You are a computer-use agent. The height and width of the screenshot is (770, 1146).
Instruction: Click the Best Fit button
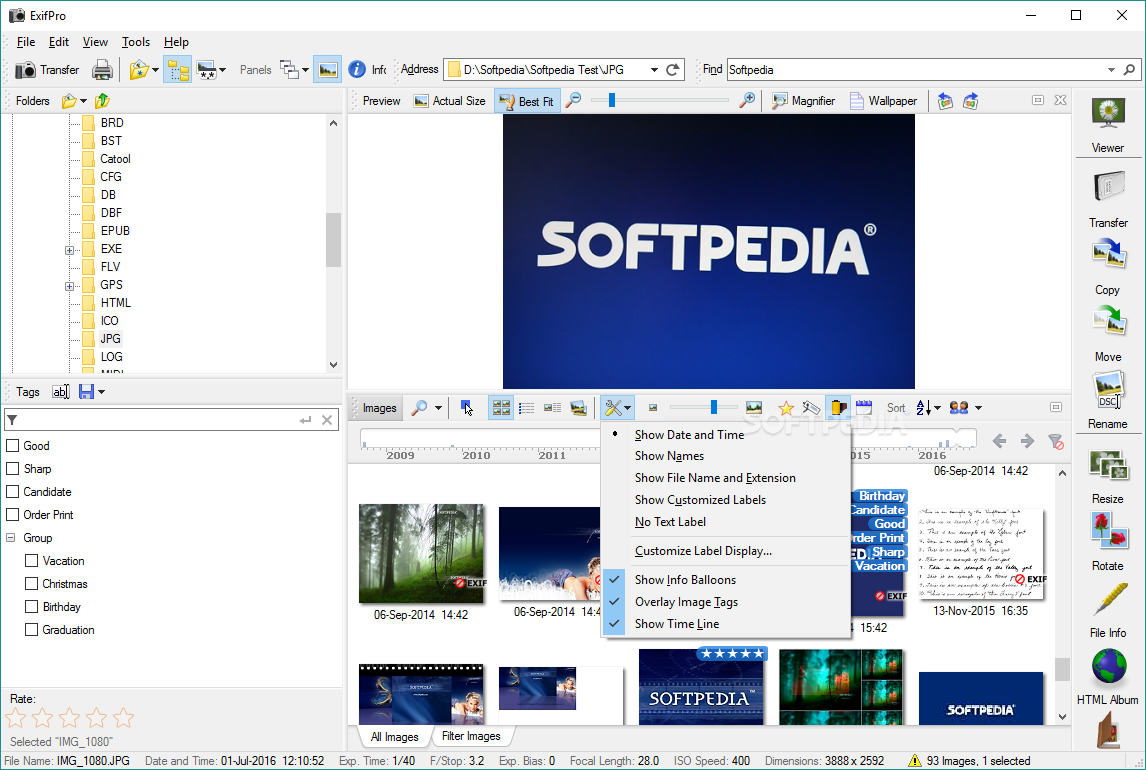pyautogui.click(x=527, y=101)
